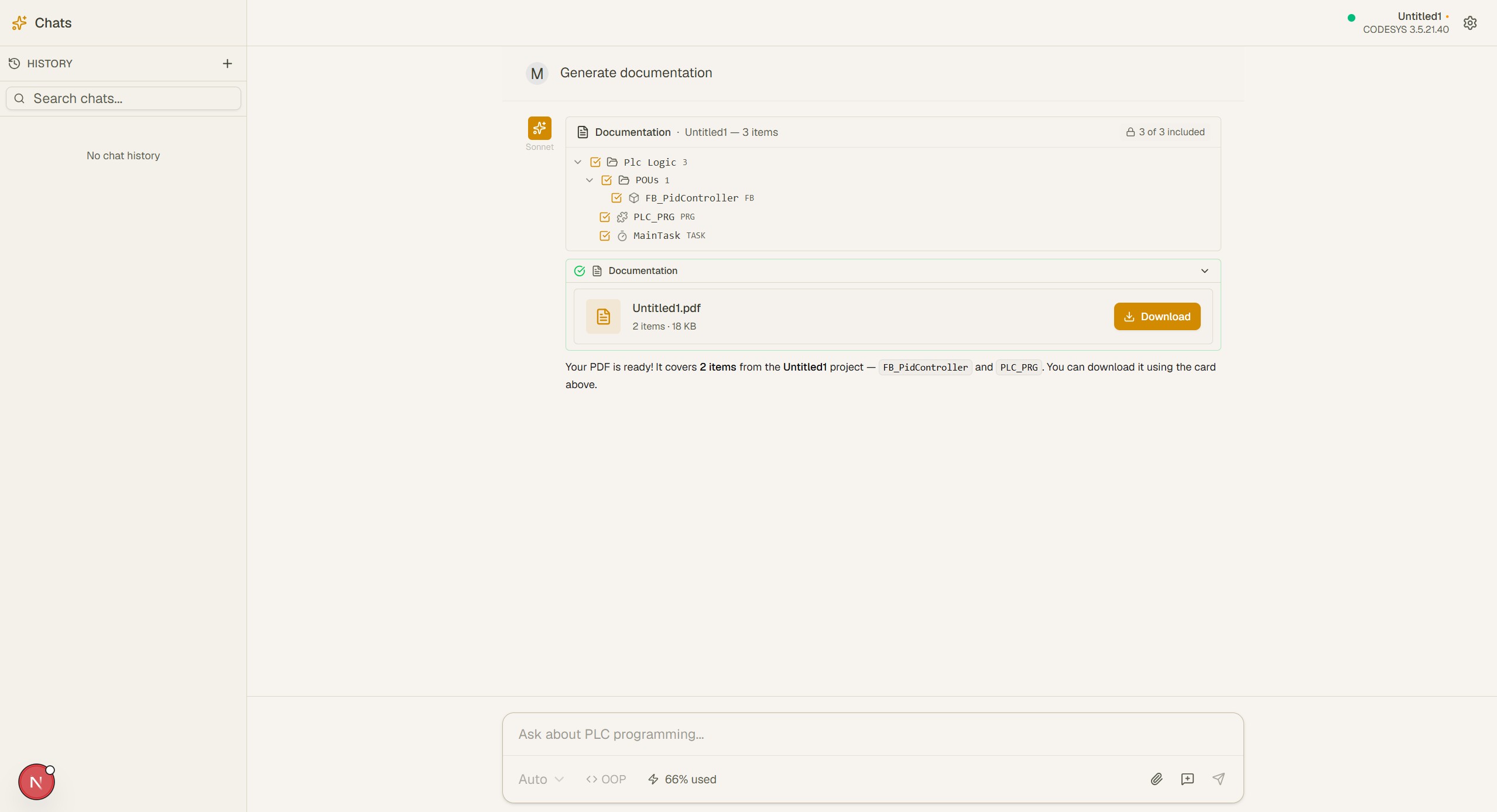This screenshot has height=812, width=1497.
Task: Toggle the OOP mode button
Action: [606, 779]
